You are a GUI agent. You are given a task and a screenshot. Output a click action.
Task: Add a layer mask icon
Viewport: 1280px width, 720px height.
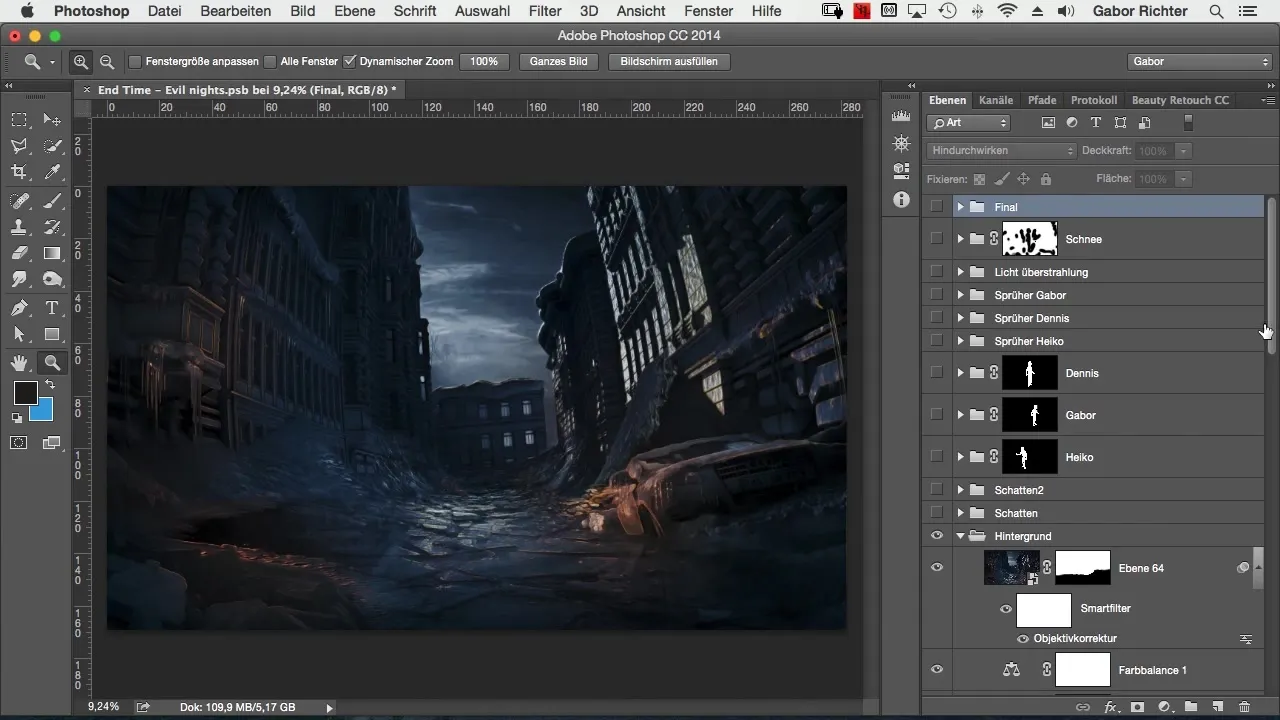[1137, 706]
